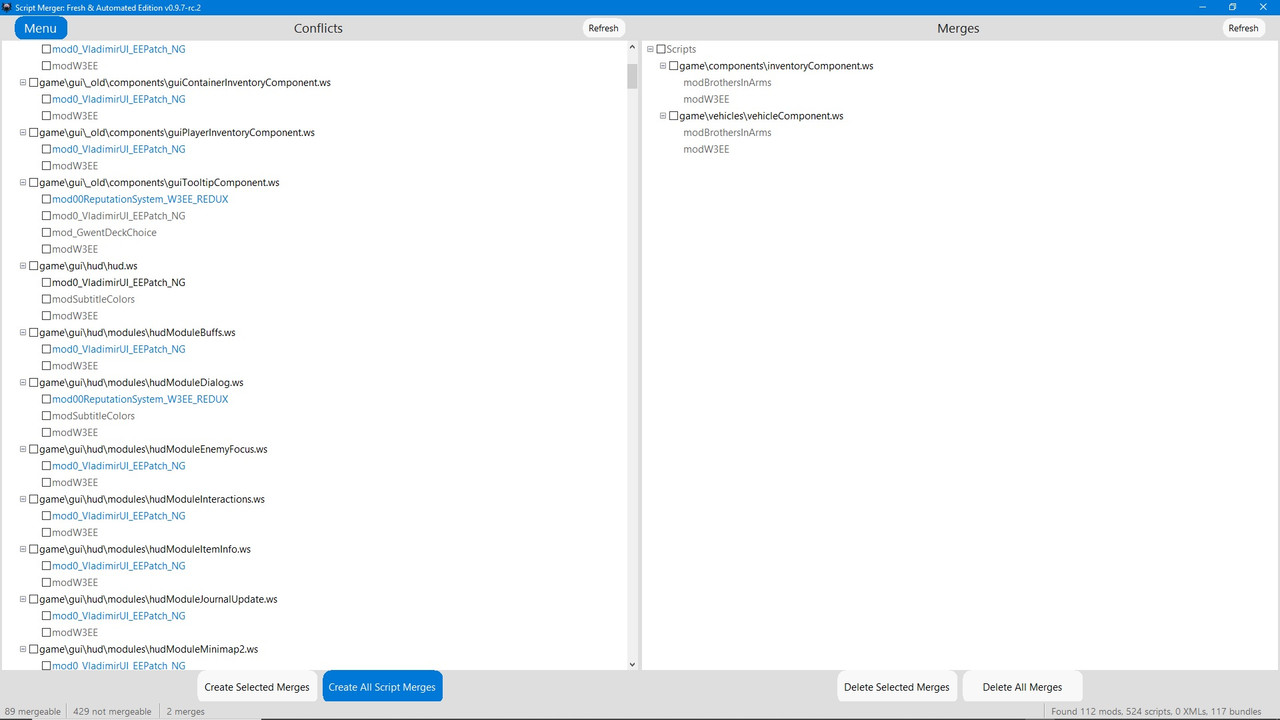The image size is (1280, 720).
Task: Collapse hudModuleItemInfo.ws node
Action: 23,549
